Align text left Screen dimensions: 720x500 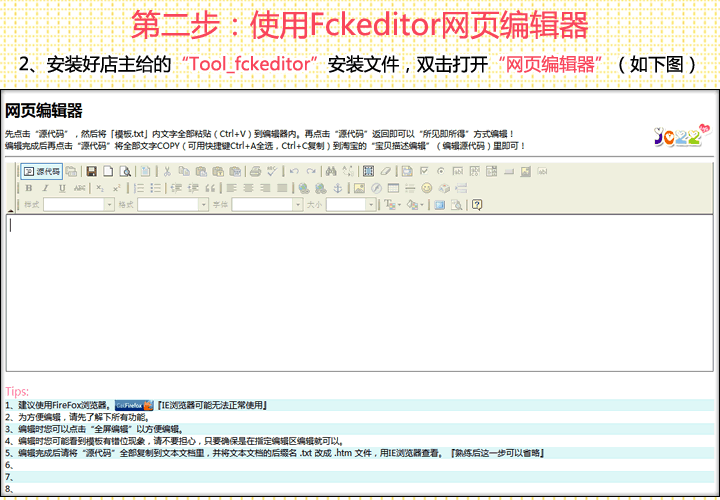point(231,188)
